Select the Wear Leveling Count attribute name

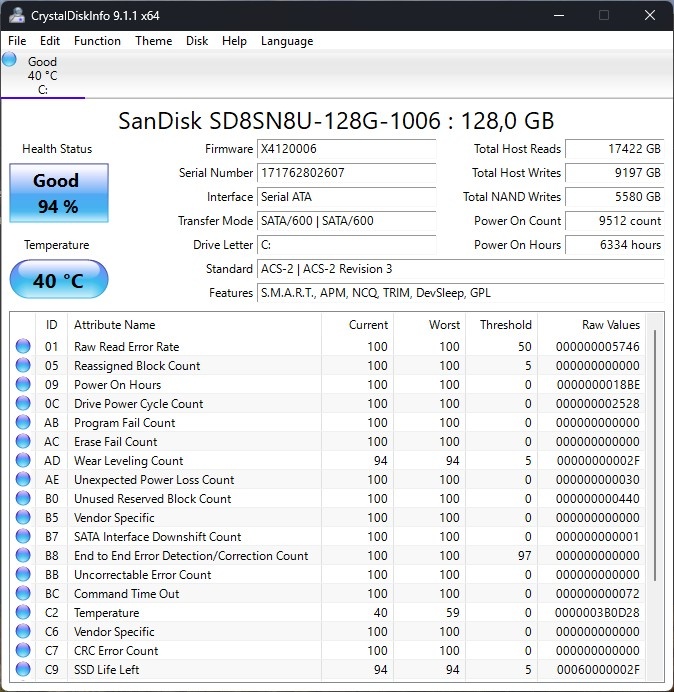coord(128,460)
